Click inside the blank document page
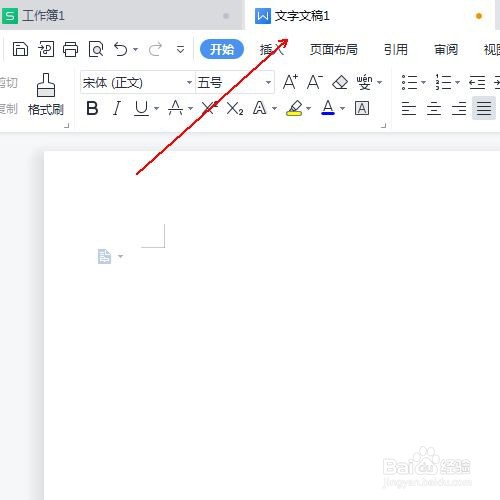 [x=272, y=326]
